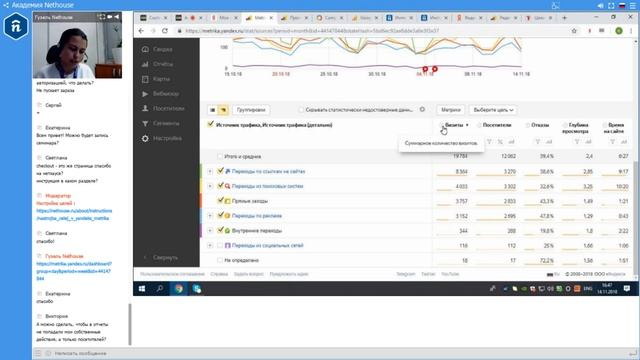
Task: Enable hiding statistically unreliable data
Action: coord(301,110)
